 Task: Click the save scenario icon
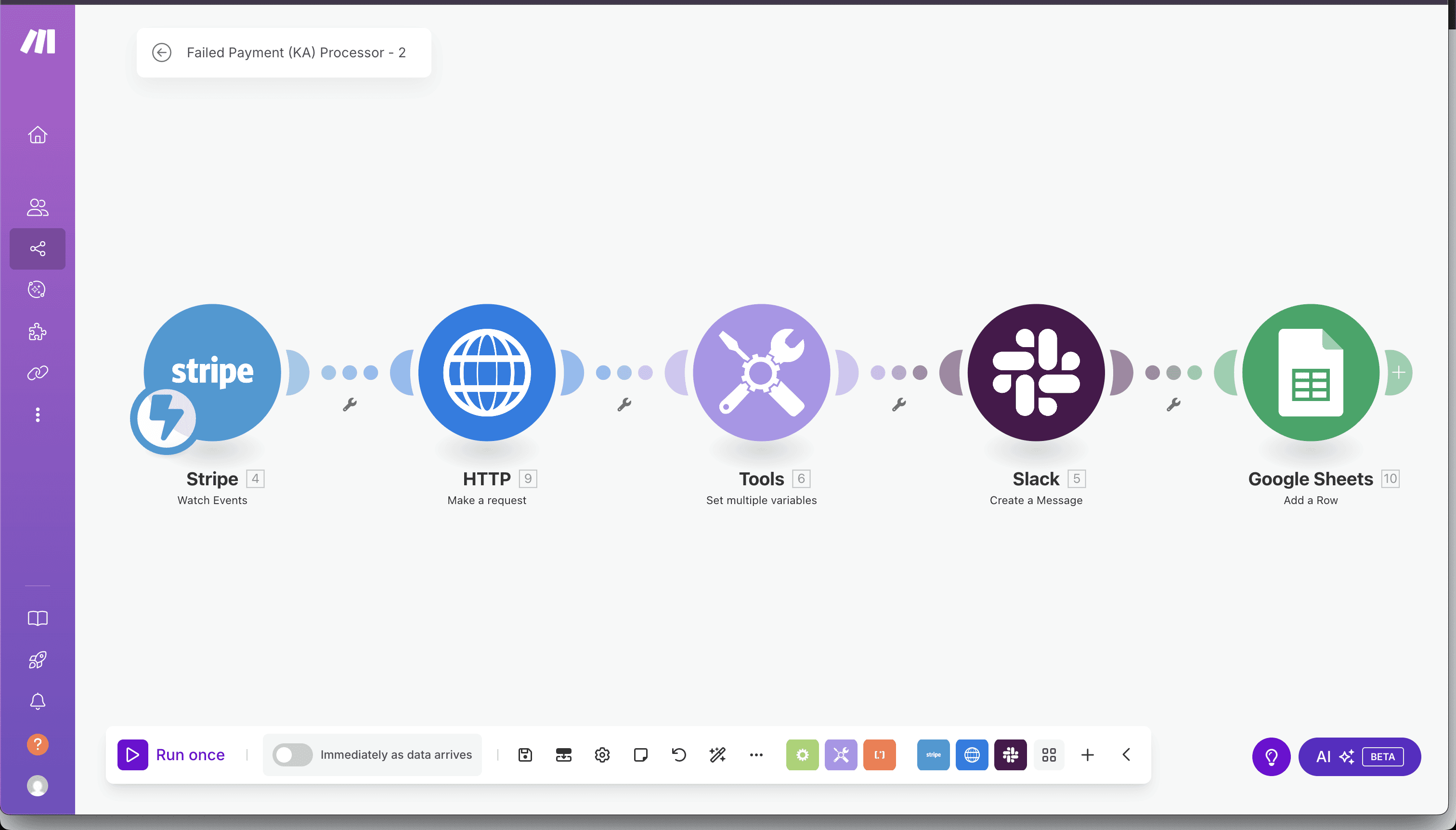[x=525, y=755]
